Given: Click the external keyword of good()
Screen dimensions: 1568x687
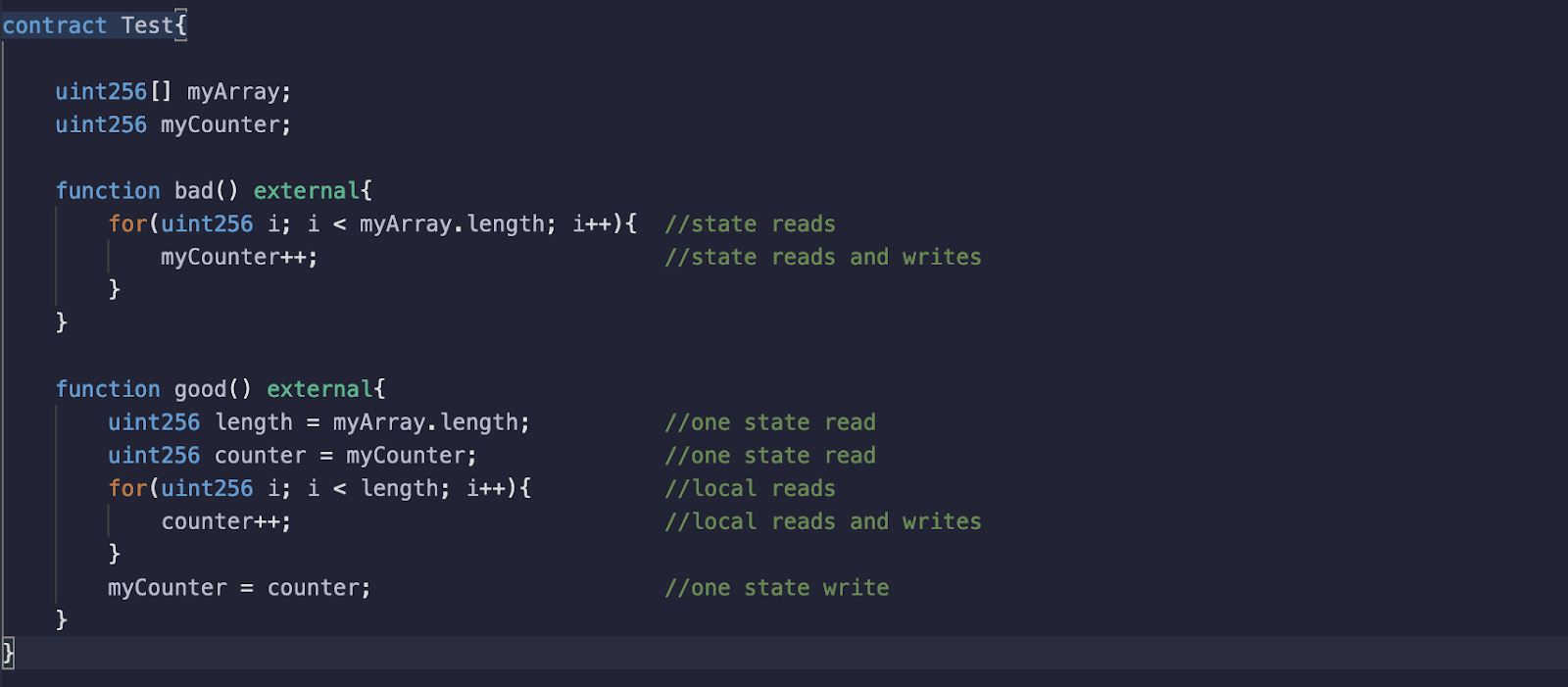Looking at the screenshot, I should click(x=319, y=389).
